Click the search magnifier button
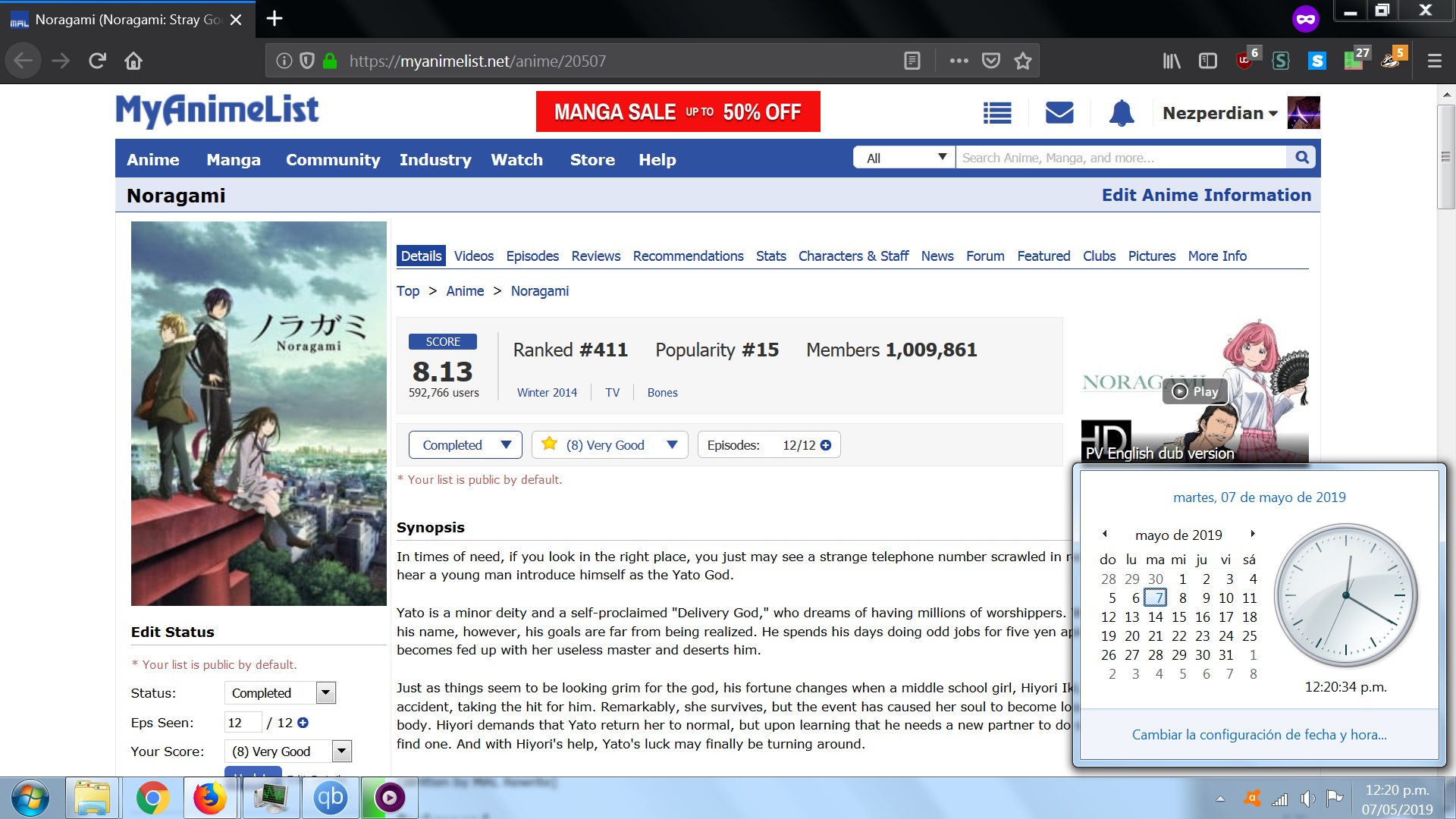The height and width of the screenshot is (819, 1456). pyautogui.click(x=1302, y=157)
